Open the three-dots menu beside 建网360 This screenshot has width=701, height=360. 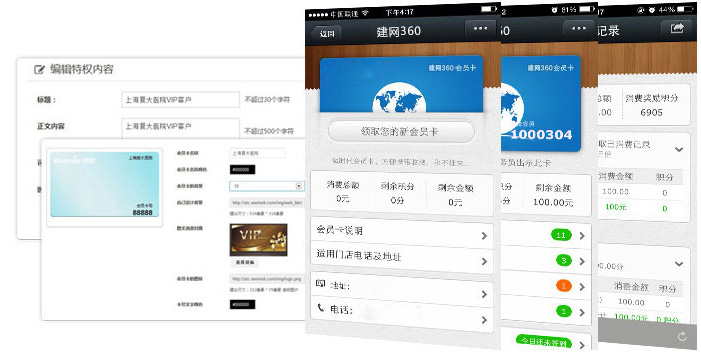pos(480,28)
